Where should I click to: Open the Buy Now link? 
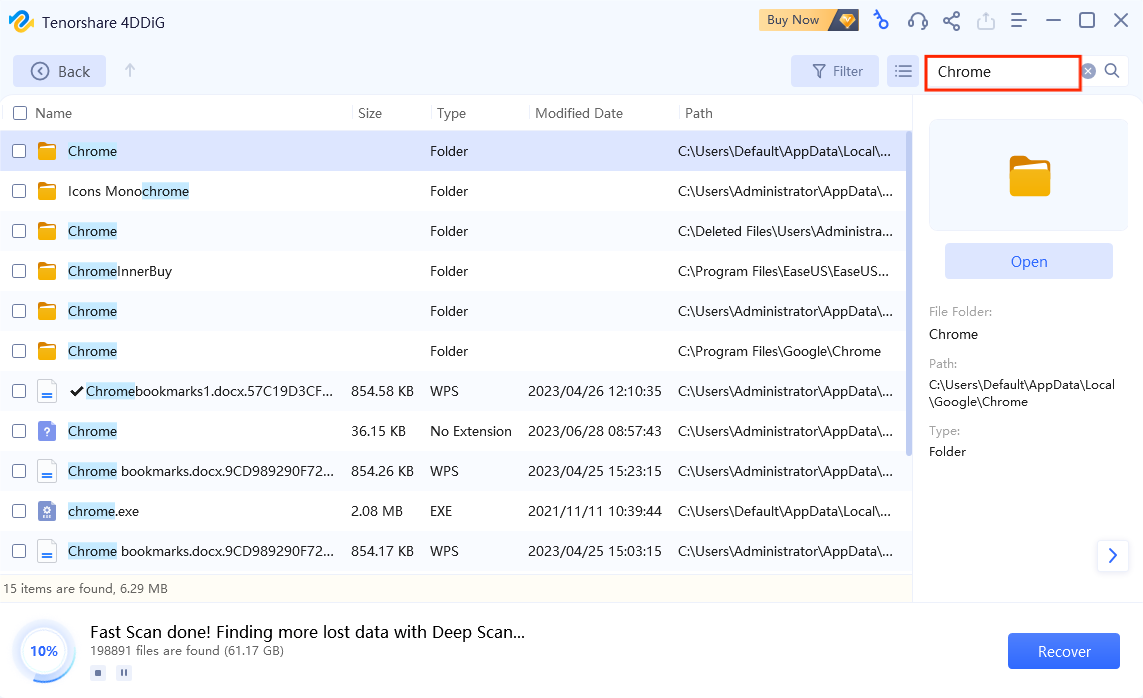[x=795, y=20]
